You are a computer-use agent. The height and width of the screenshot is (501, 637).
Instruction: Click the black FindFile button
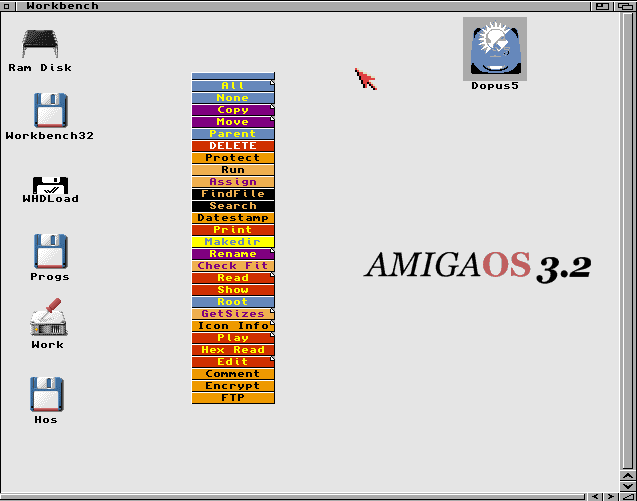click(x=233, y=193)
